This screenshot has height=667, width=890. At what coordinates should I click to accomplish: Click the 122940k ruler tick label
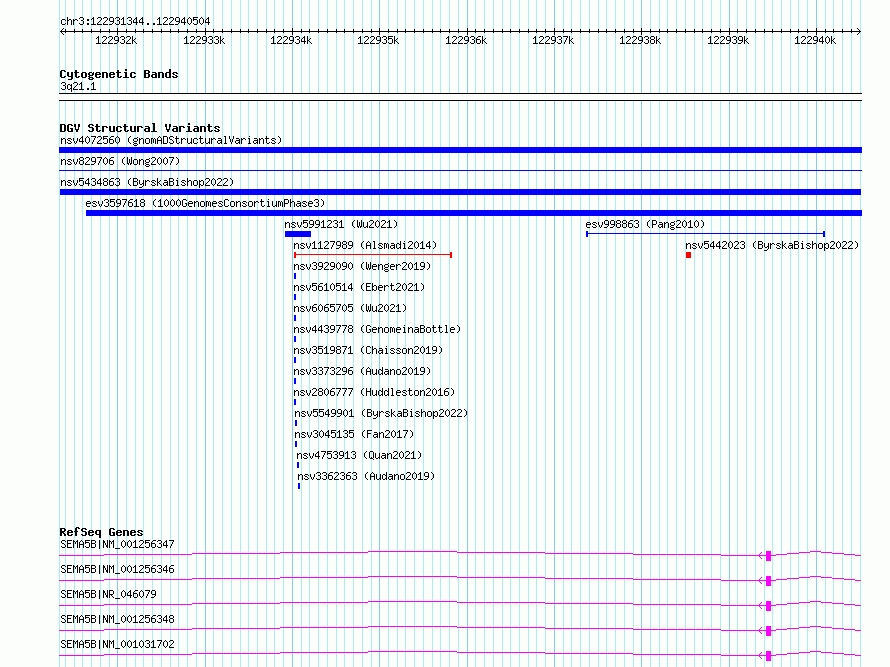coord(815,40)
